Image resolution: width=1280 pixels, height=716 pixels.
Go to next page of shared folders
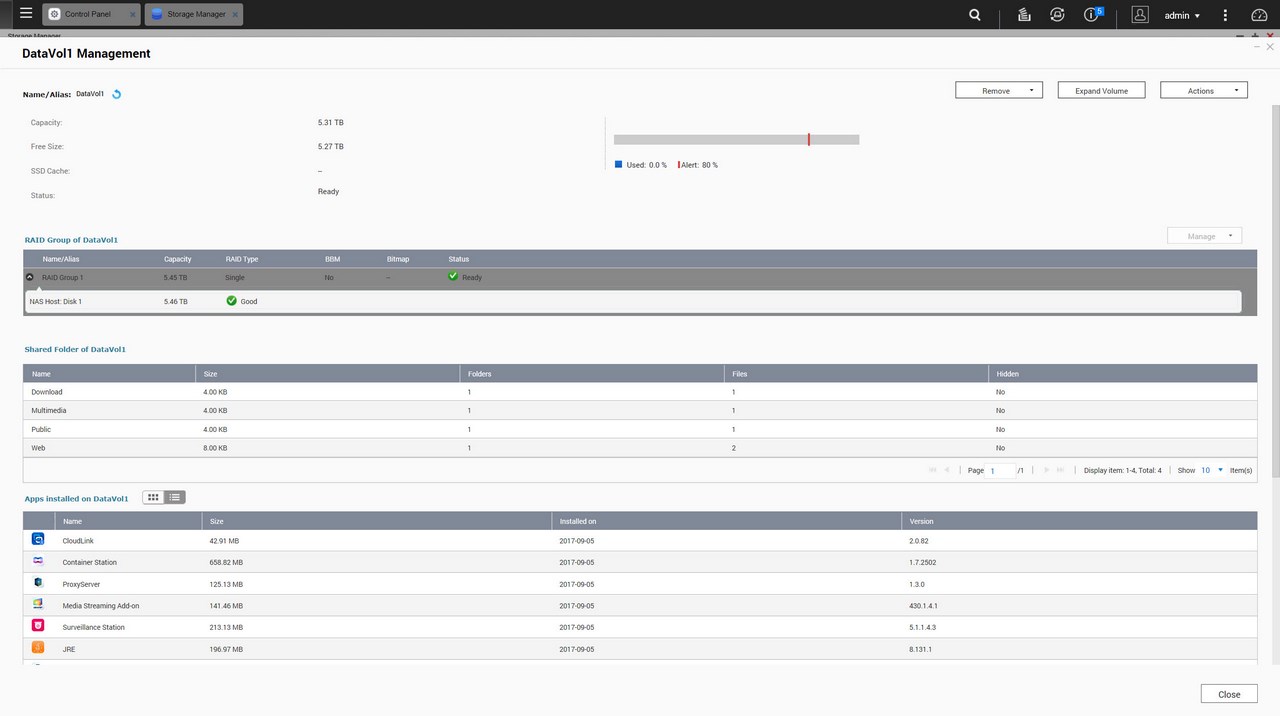[x=1046, y=470]
